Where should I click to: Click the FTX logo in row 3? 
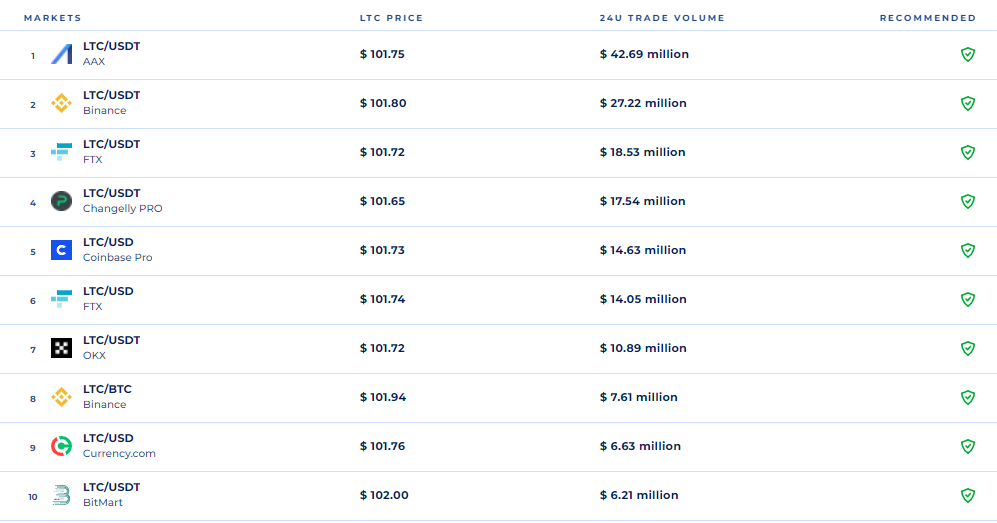point(62,153)
